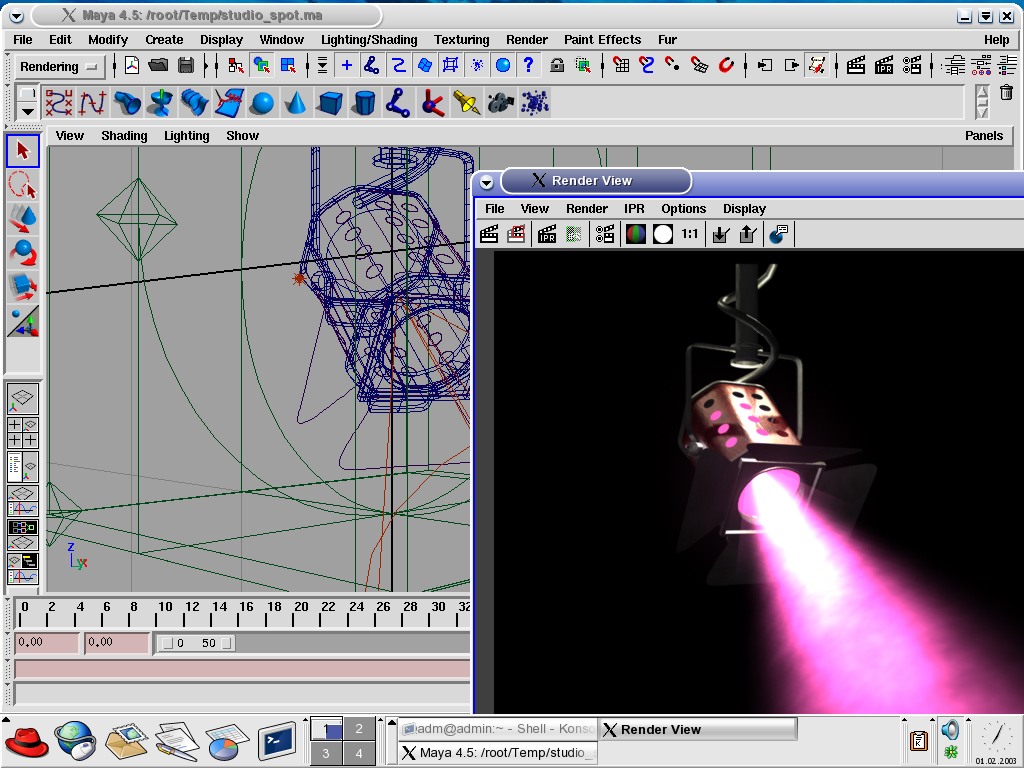Toggle snap to grids plus icon
This screenshot has height=768, width=1024.
click(x=347, y=65)
